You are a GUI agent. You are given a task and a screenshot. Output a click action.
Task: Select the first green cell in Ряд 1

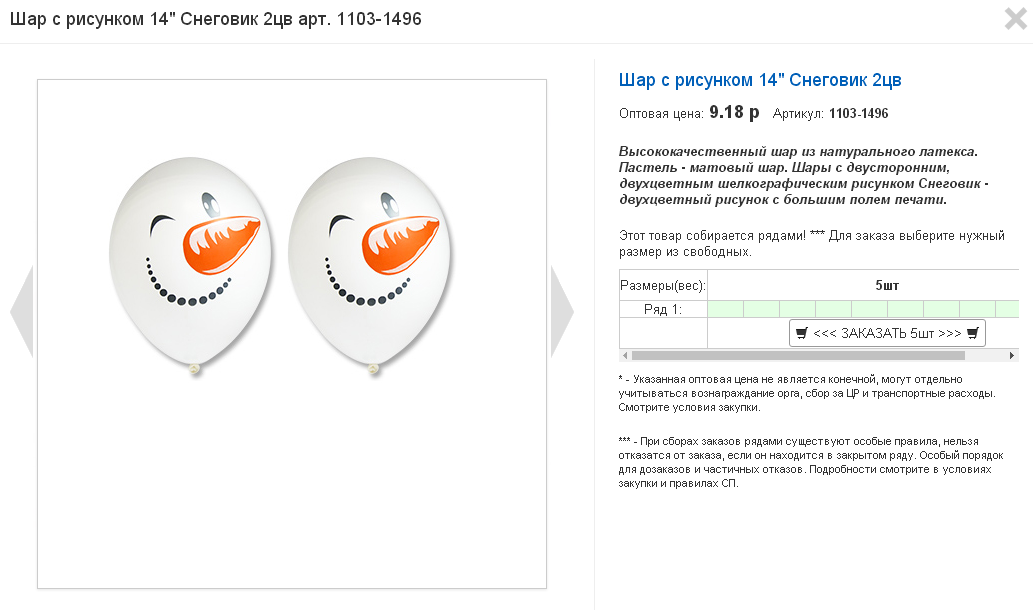(x=725, y=309)
